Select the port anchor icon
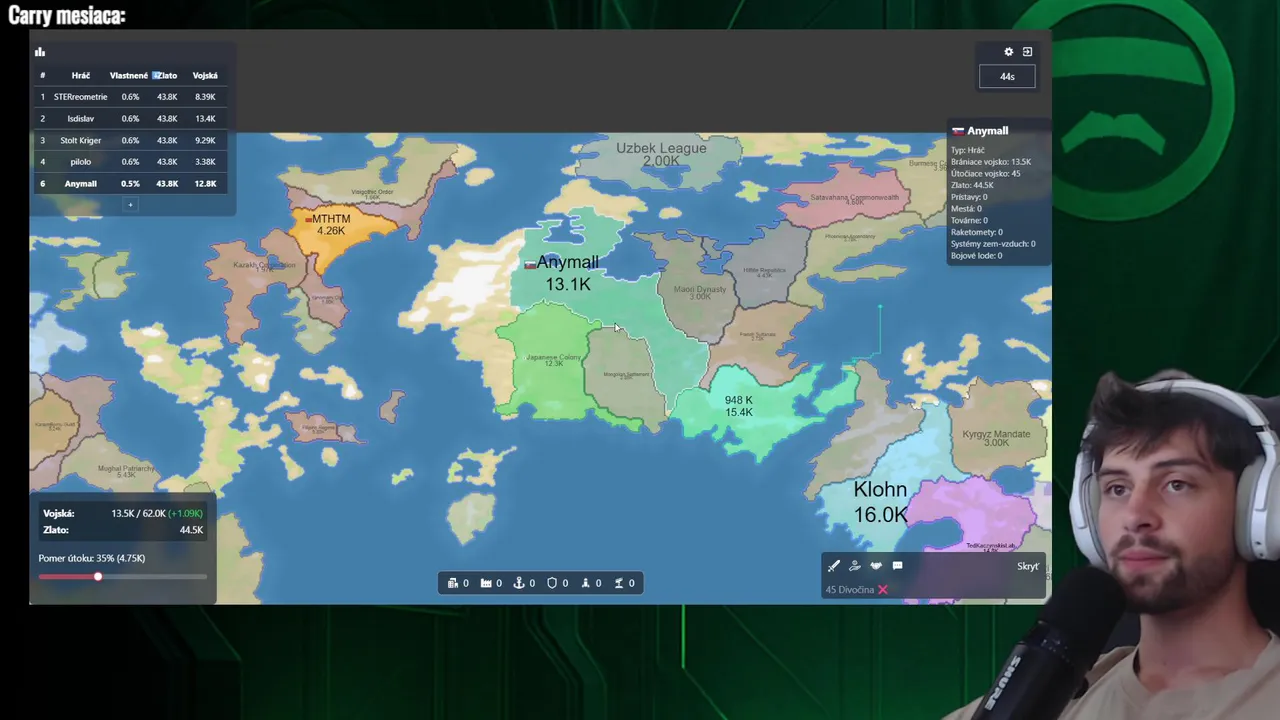The width and height of the screenshot is (1280, 720). click(519, 583)
